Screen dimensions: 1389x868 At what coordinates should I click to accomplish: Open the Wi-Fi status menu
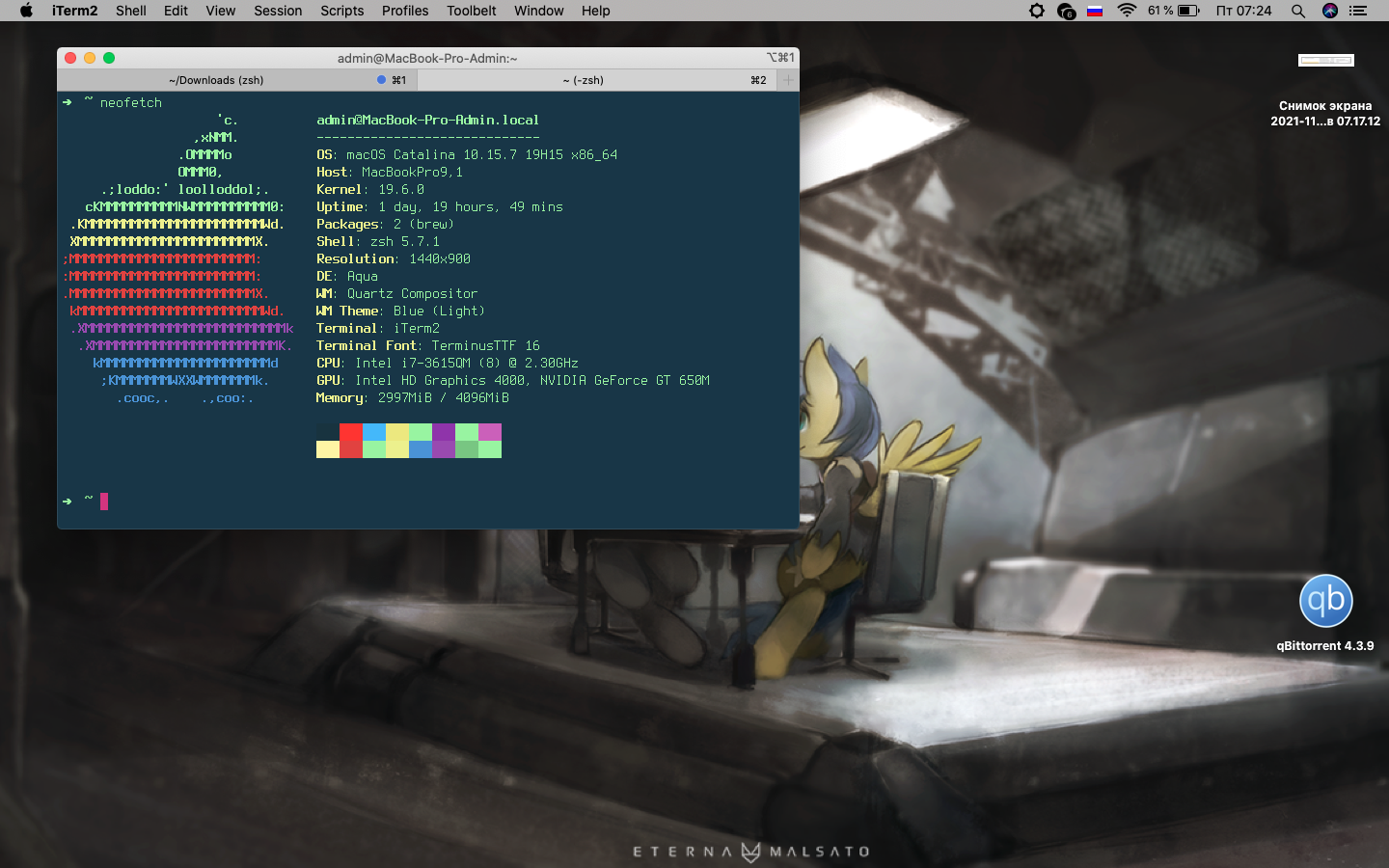(1127, 11)
